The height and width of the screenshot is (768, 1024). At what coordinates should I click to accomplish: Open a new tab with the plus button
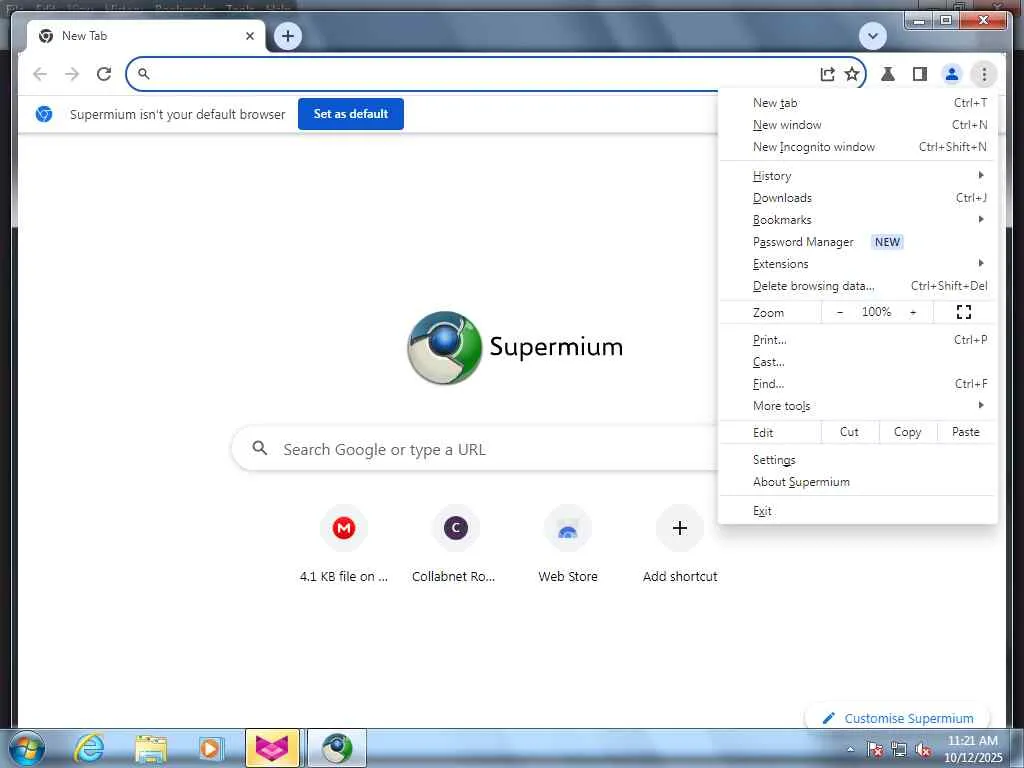point(288,35)
